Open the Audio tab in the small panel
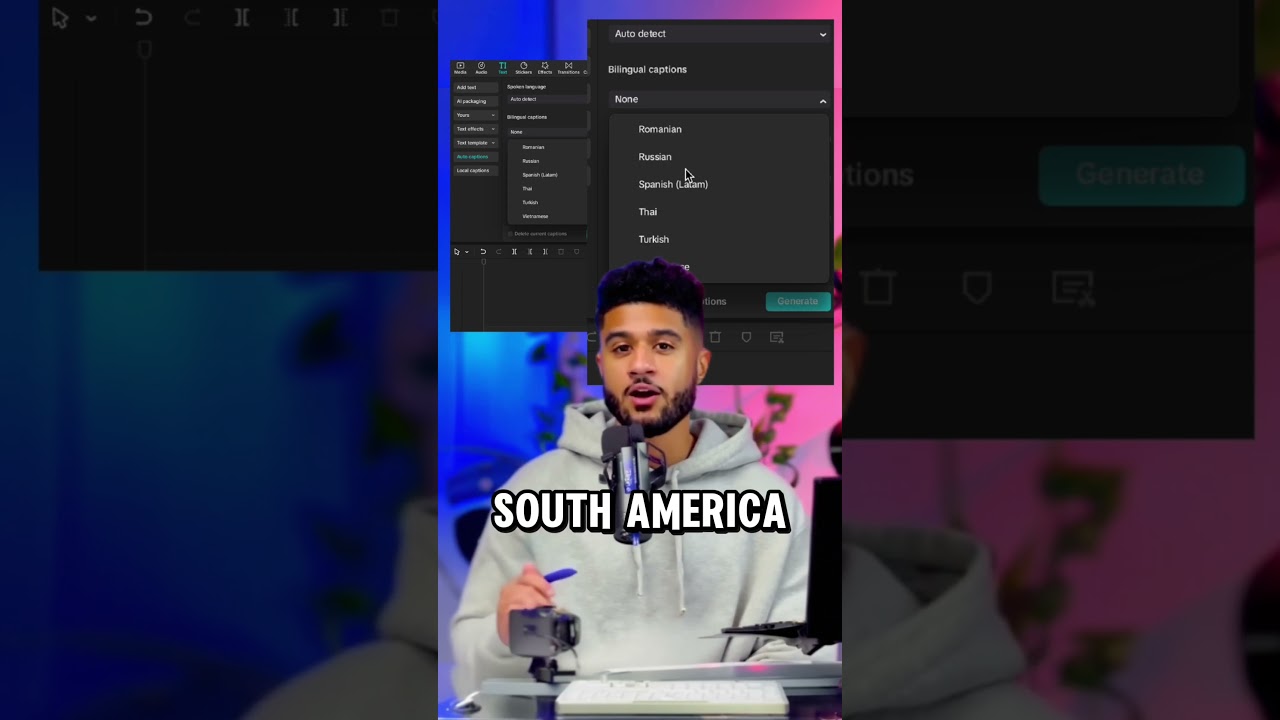This screenshot has height=720, width=1280. pyautogui.click(x=481, y=68)
